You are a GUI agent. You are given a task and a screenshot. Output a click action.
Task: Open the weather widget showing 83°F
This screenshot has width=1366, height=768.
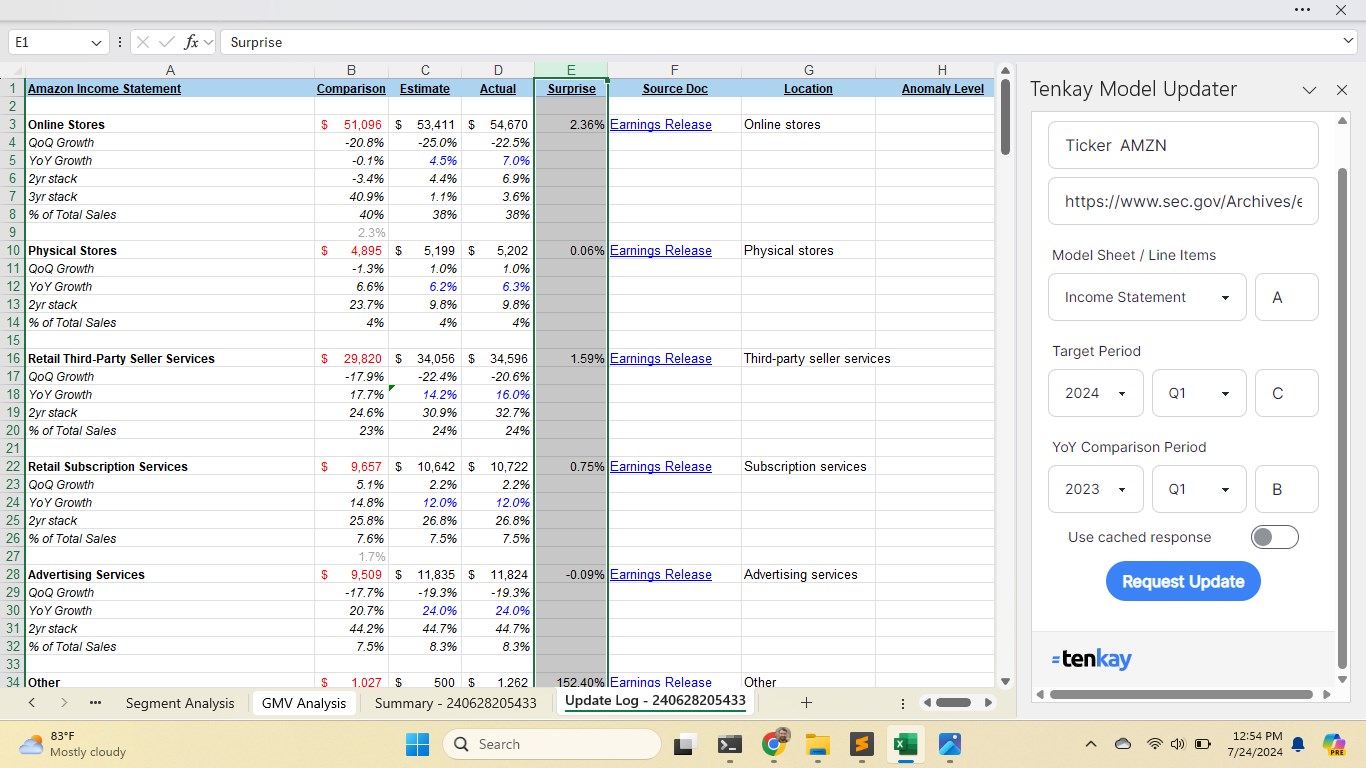click(72, 744)
